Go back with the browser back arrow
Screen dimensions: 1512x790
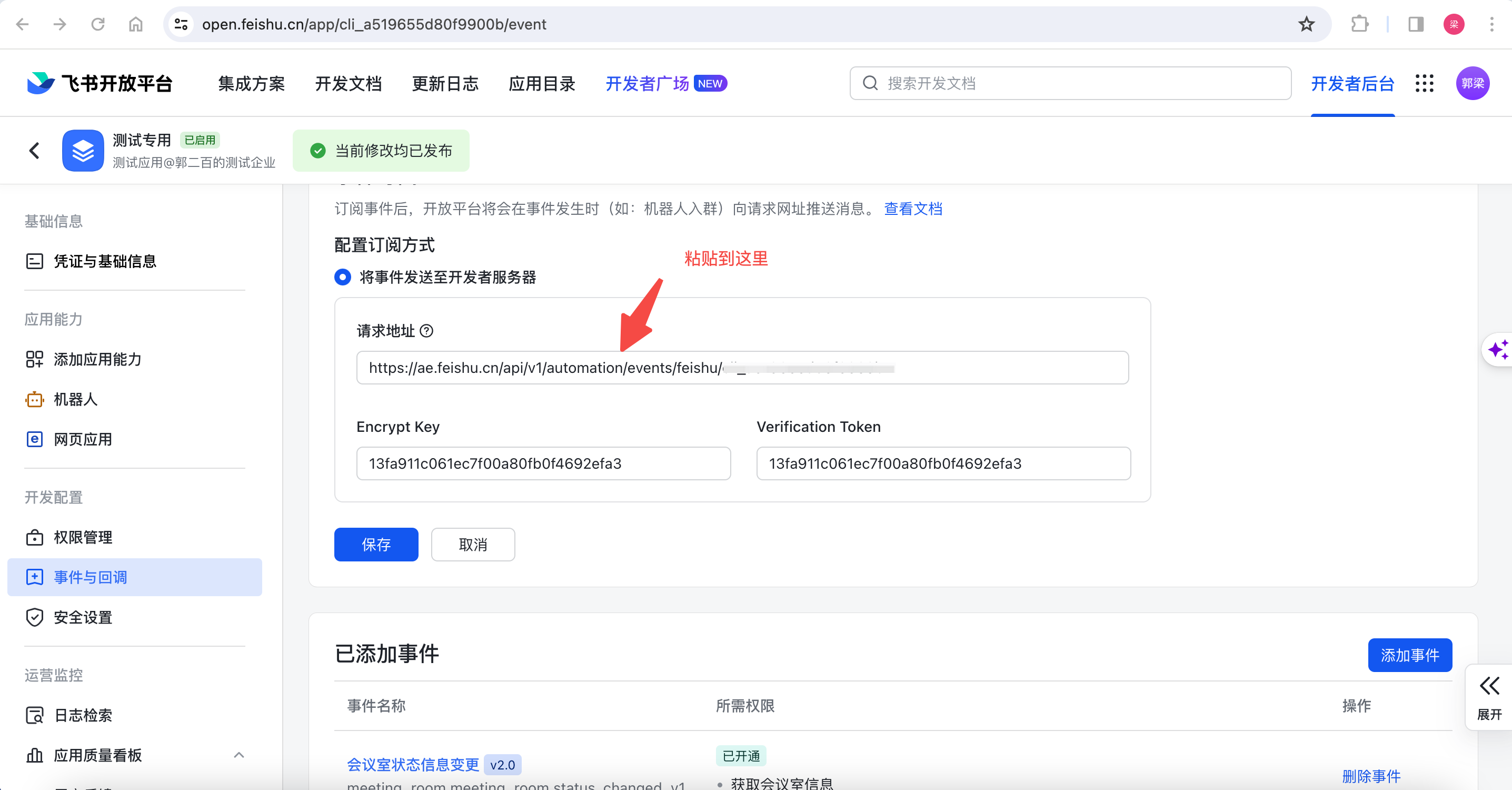tap(22, 24)
